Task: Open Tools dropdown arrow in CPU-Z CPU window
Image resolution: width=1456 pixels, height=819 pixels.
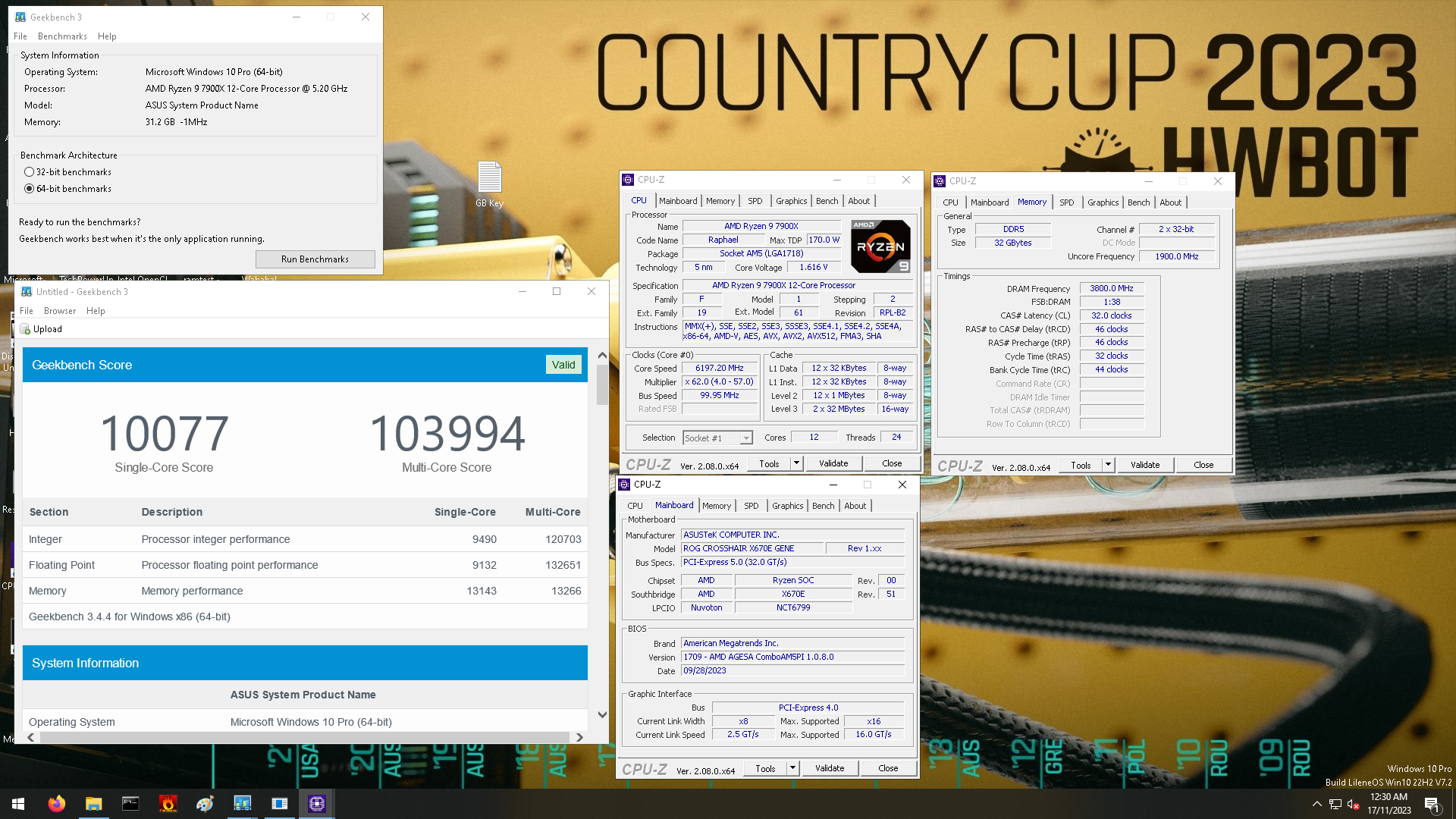Action: pos(796,463)
